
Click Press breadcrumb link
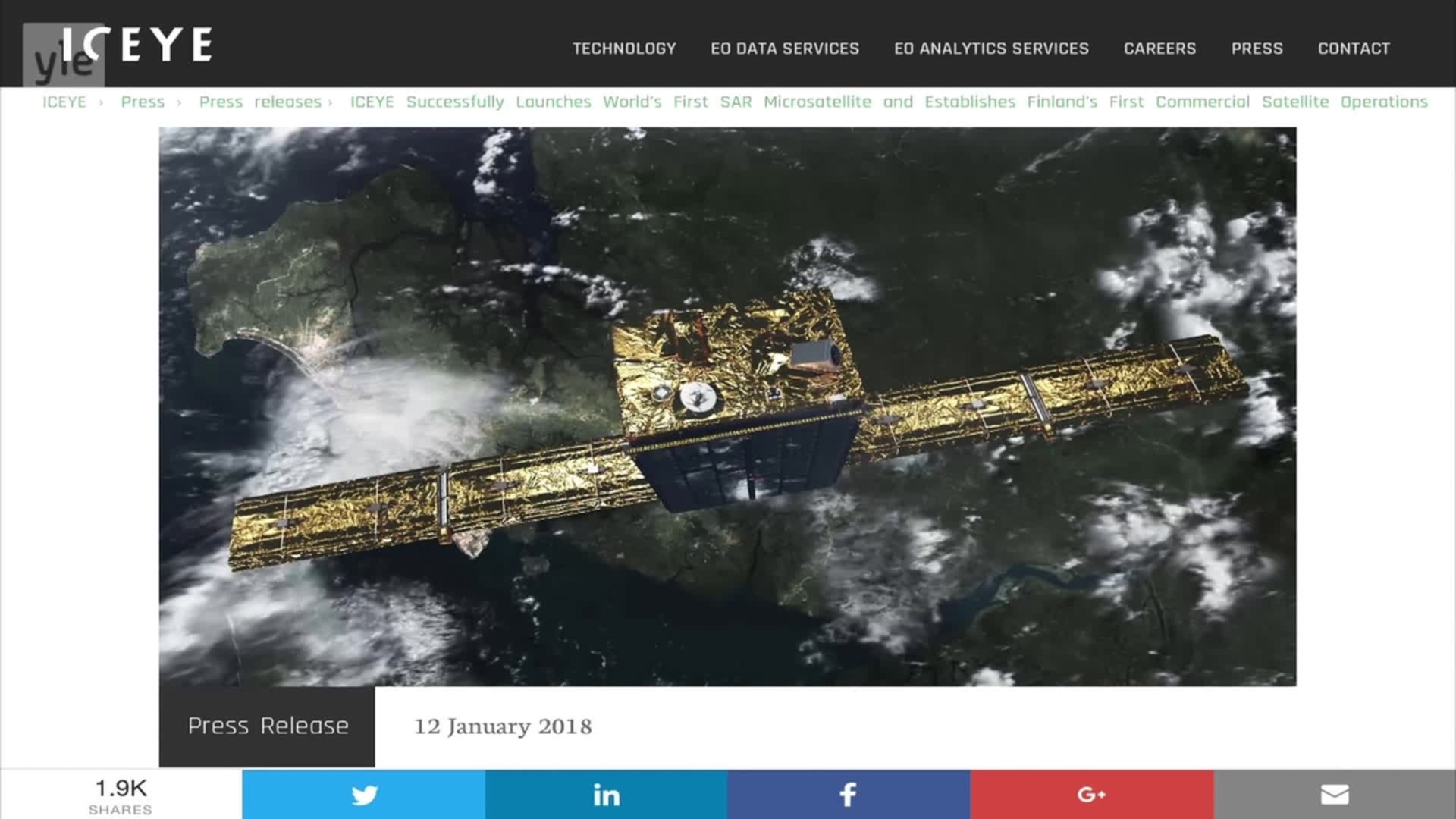[x=143, y=102]
